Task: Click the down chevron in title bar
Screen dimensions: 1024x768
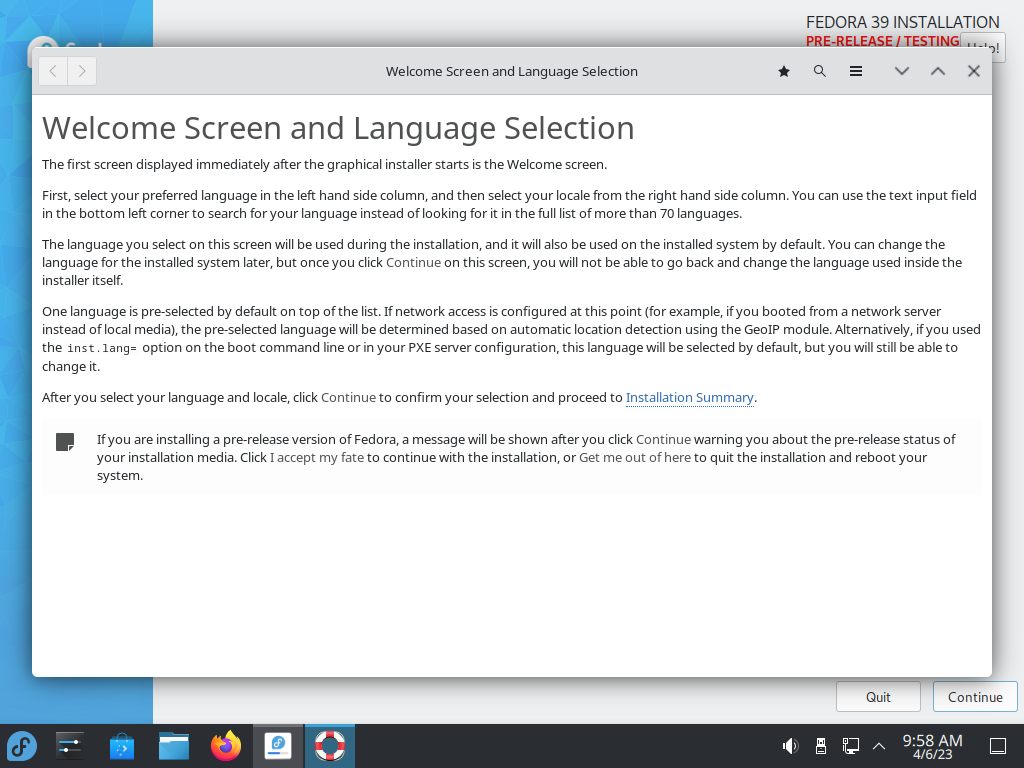Action: [x=902, y=71]
